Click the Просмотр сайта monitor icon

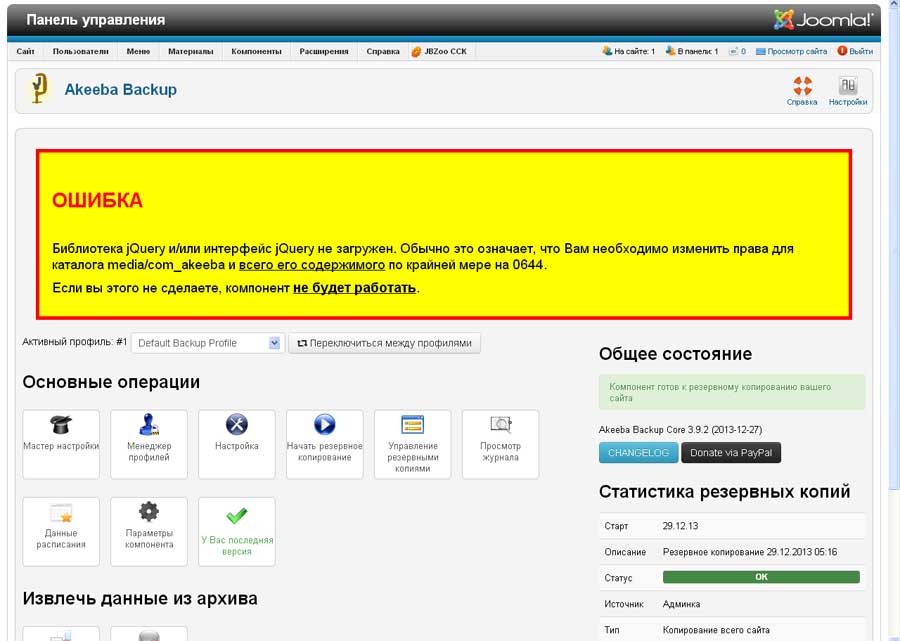761,52
